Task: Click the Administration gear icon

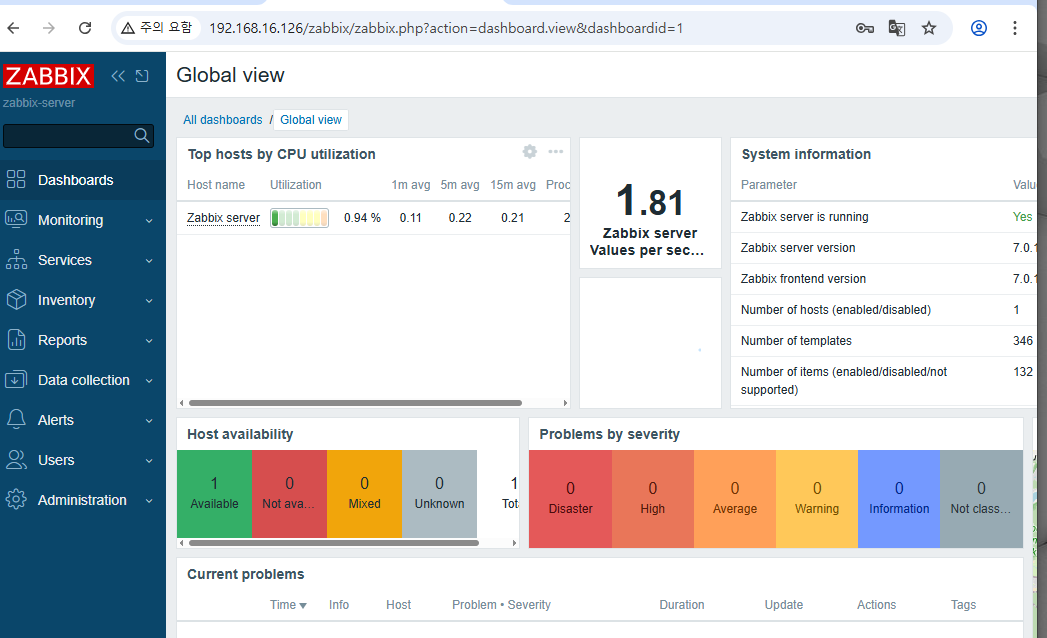Action: coord(16,500)
